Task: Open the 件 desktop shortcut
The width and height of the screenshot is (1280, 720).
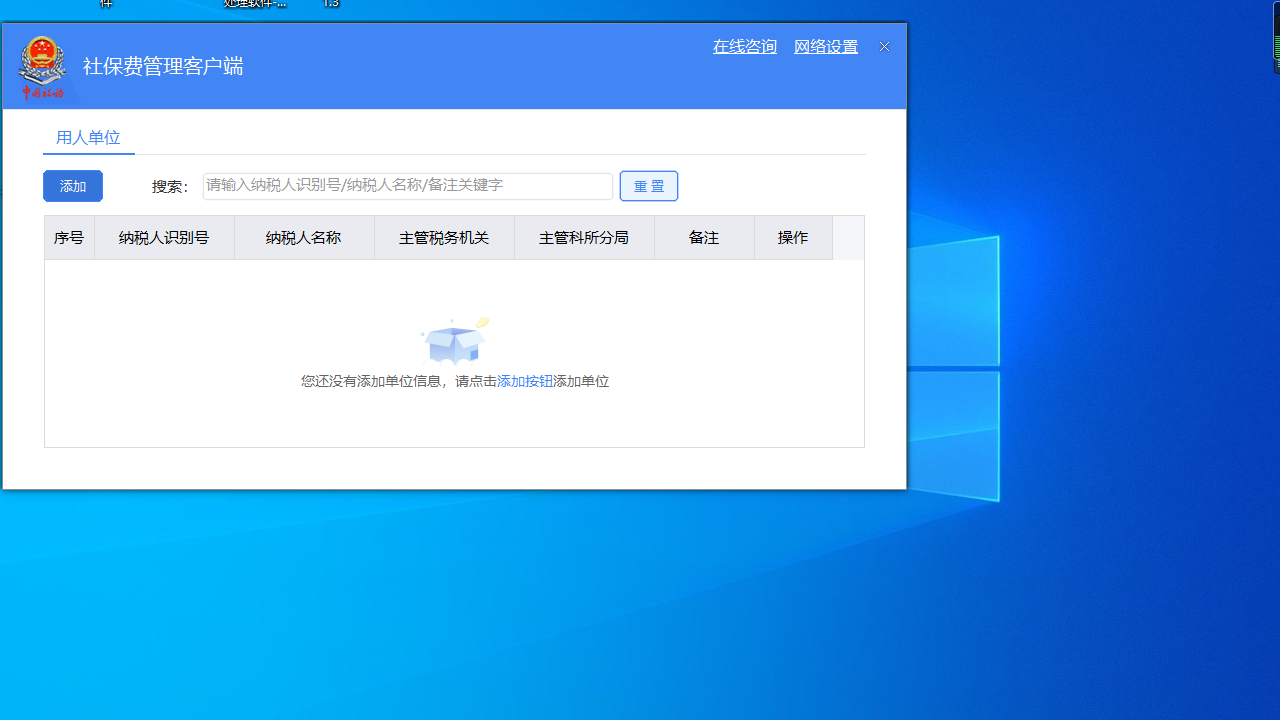Action: point(105,3)
